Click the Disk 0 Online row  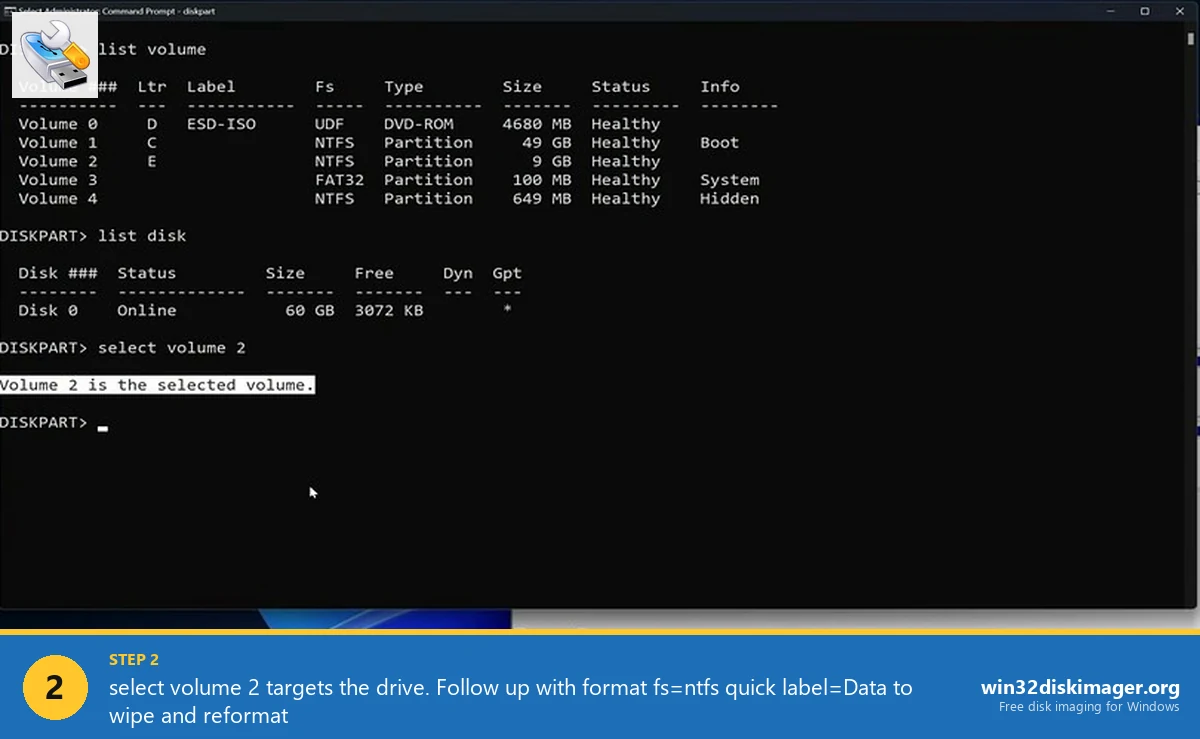(x=200, y=310)
